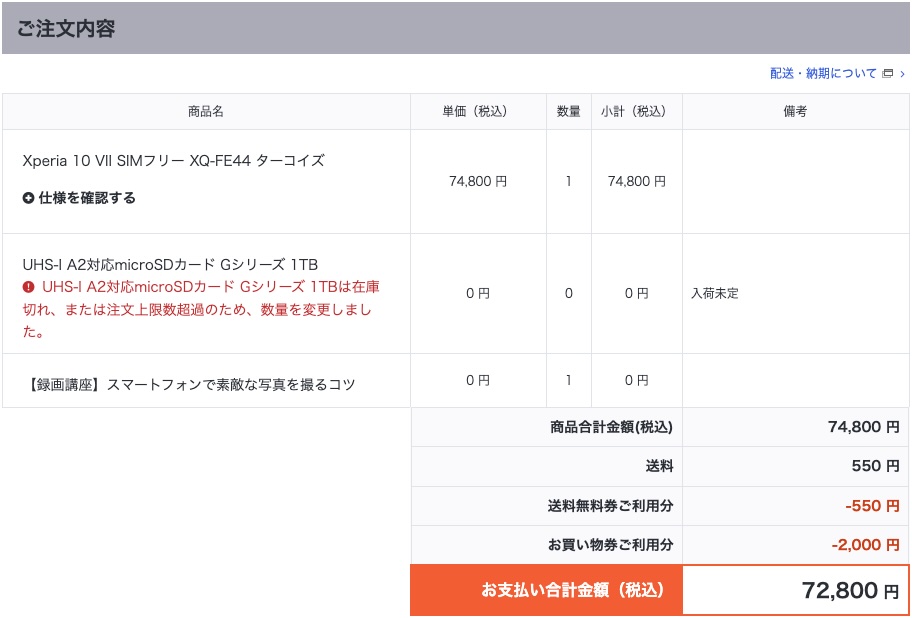Click the 単価（税込） column header
The height and width of the screenshot is (618, 912).
coord(477,112)
